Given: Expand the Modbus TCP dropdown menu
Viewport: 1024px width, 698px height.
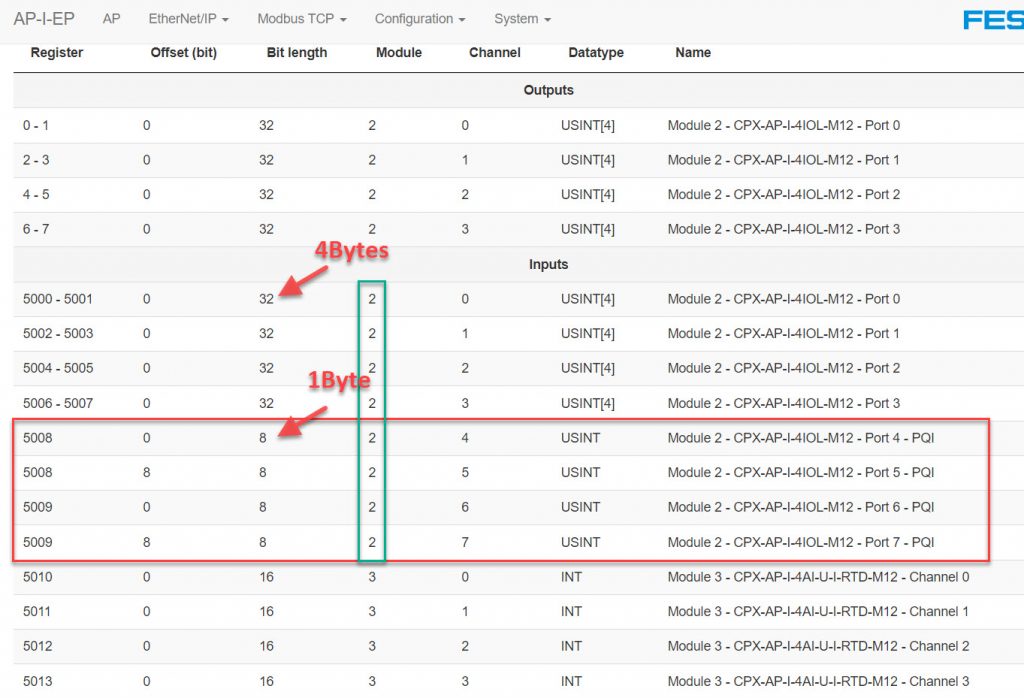Looking at the screenshot, I should [x=302, y=19].
